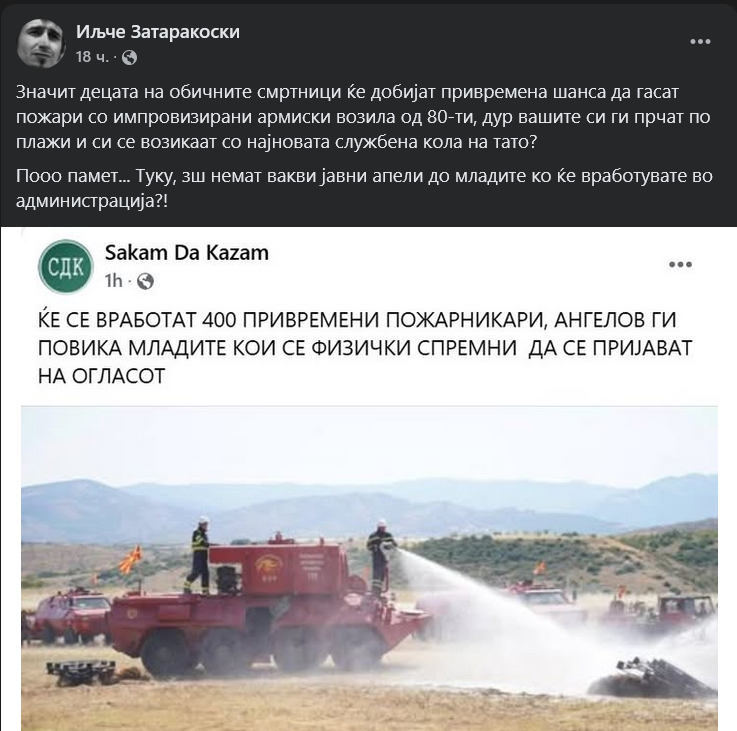Image resolution: width=737 pixels, height=731 pixels.
Task: Open three-dot options on Sakam Da Kazam post
Action: click(680, 264)
